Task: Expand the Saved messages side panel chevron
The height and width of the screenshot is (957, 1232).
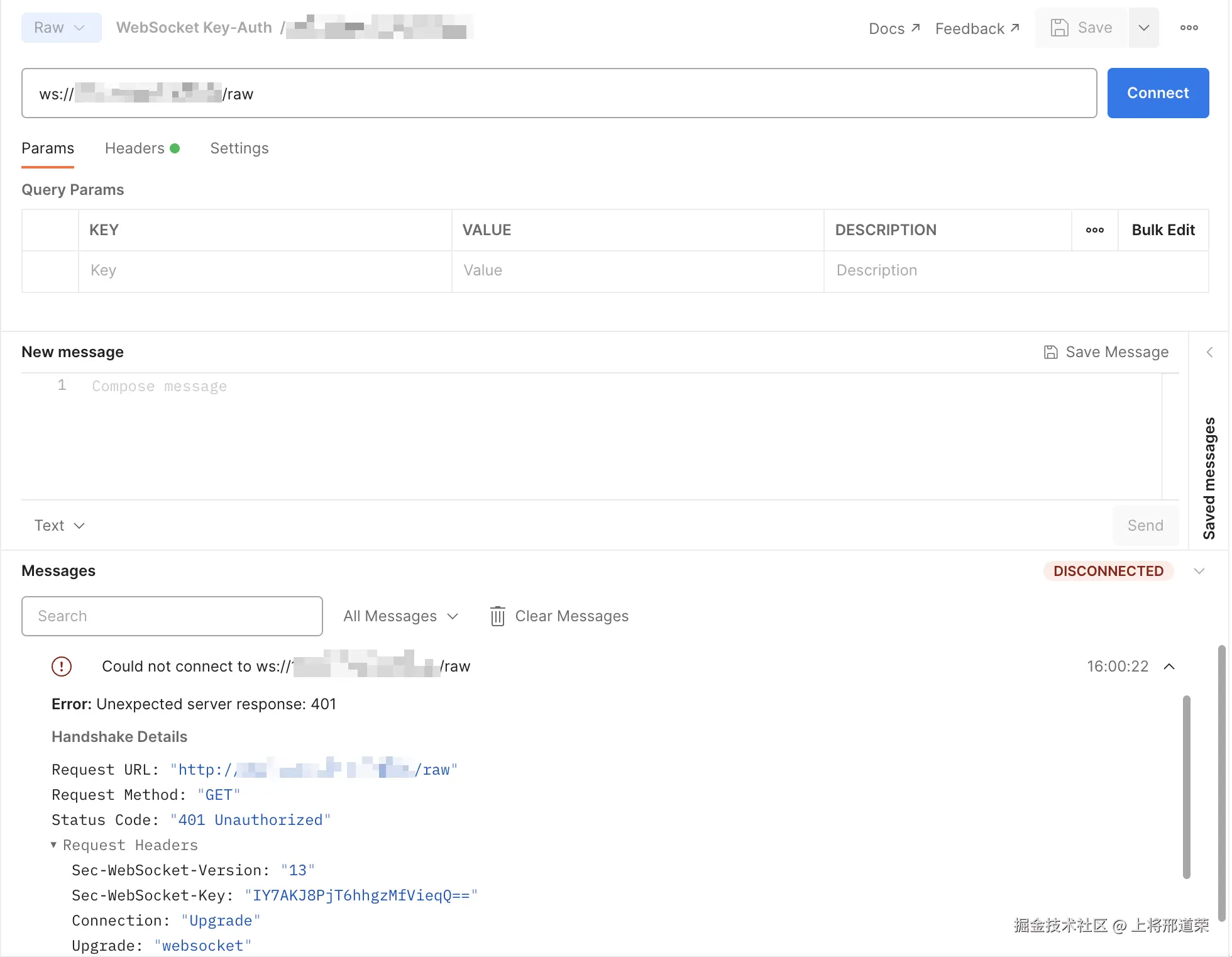Action: click(x=1209, y=352)
